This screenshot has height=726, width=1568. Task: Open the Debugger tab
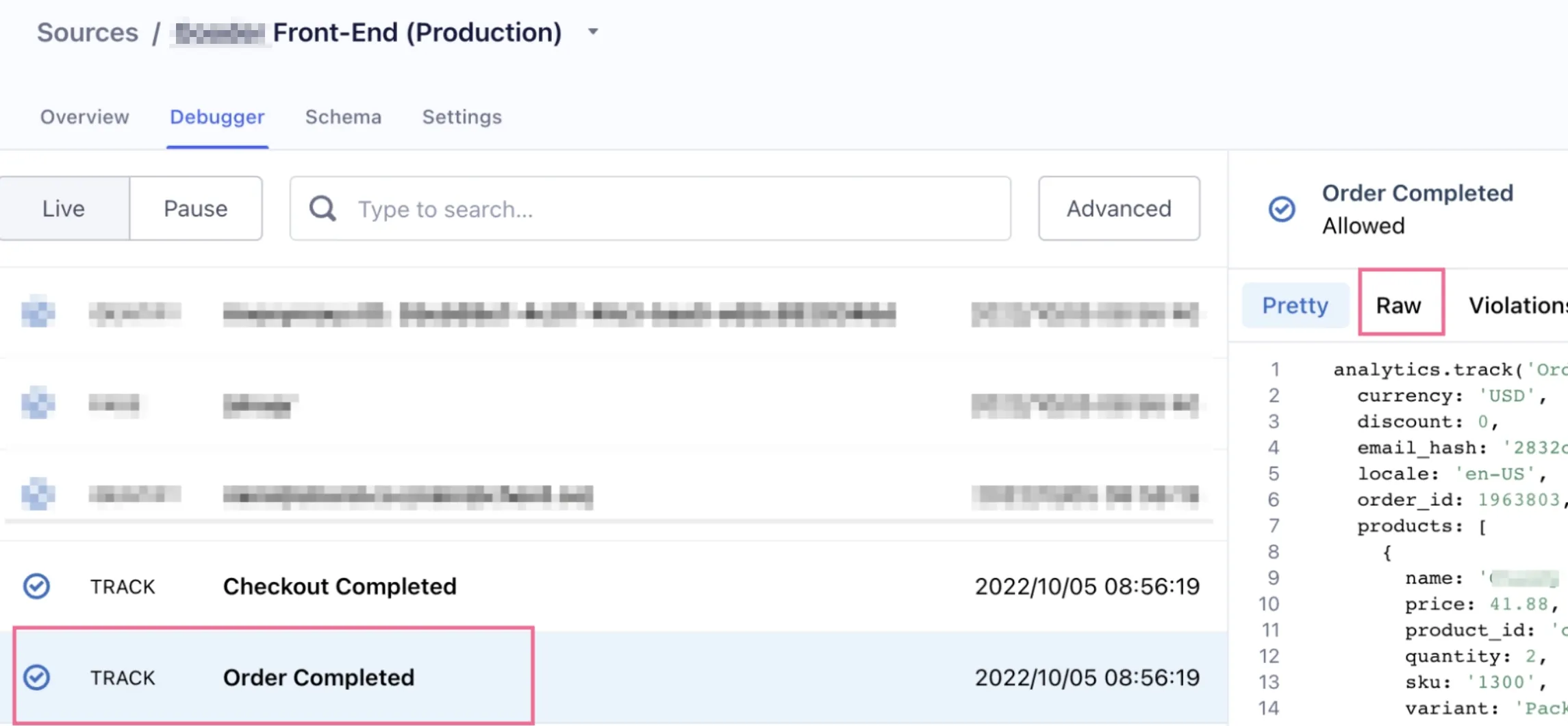[x=217, y=117]
